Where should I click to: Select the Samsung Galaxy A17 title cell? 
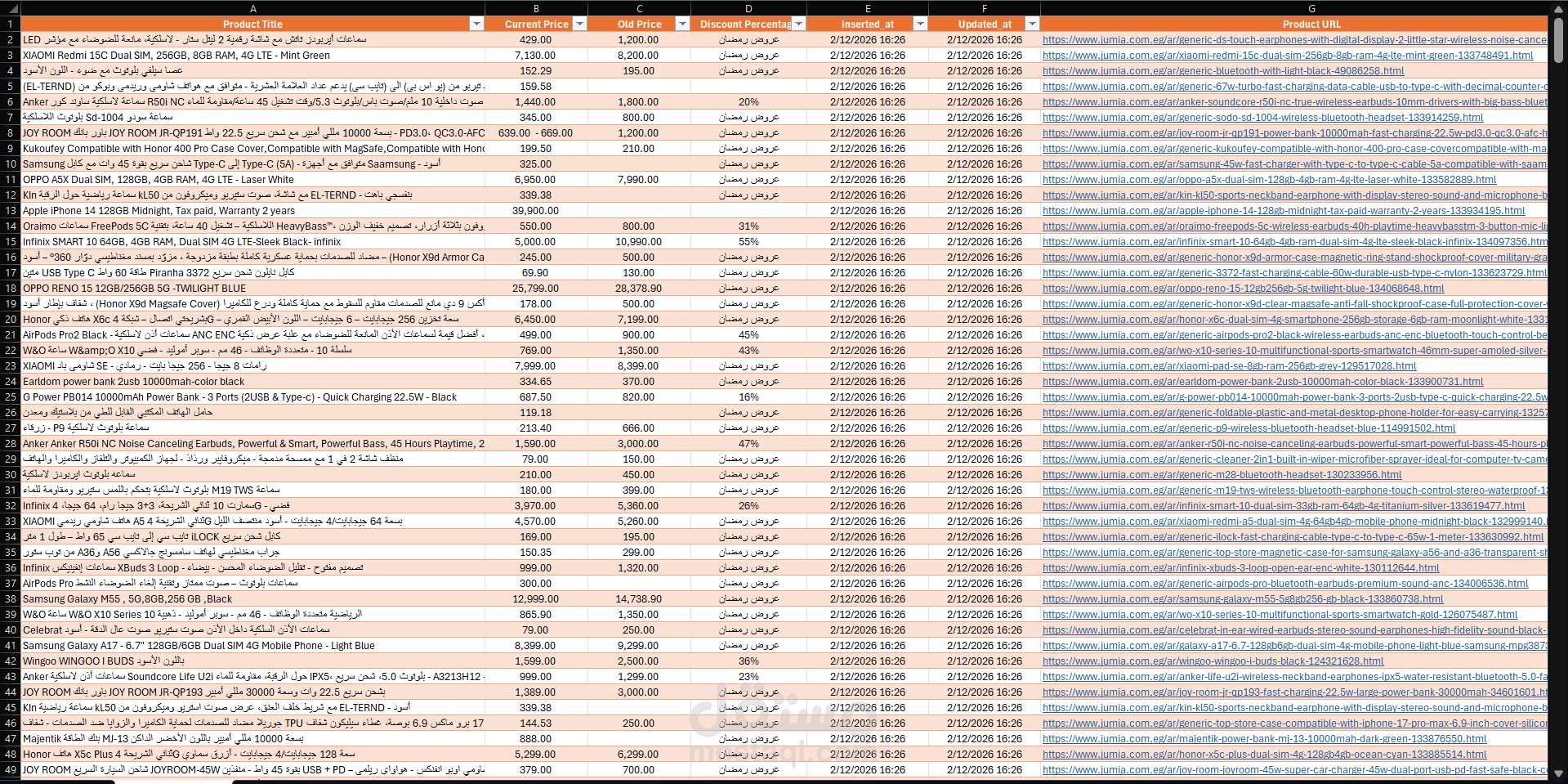pyautogui.click(x=252, y=646)
